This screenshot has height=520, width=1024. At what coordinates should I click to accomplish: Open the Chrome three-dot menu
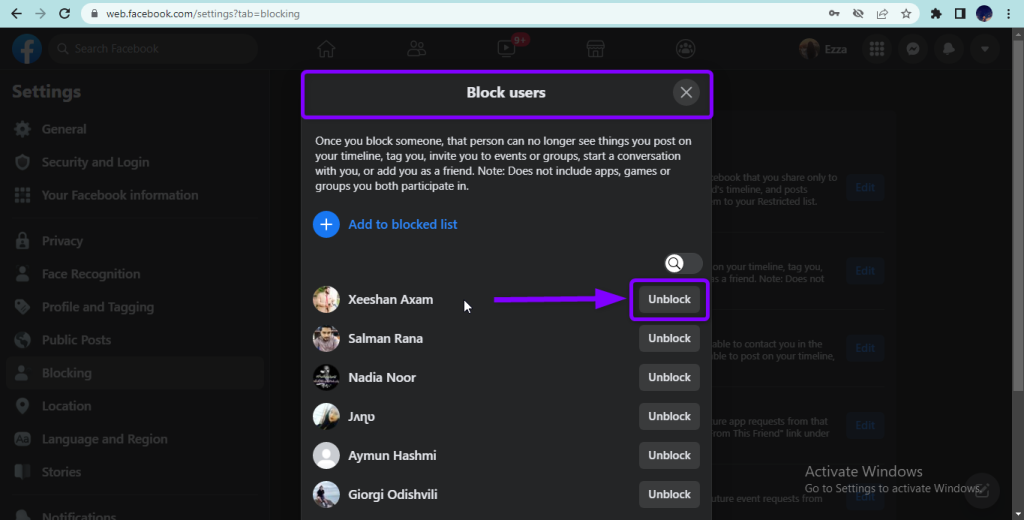[1008, 13]
